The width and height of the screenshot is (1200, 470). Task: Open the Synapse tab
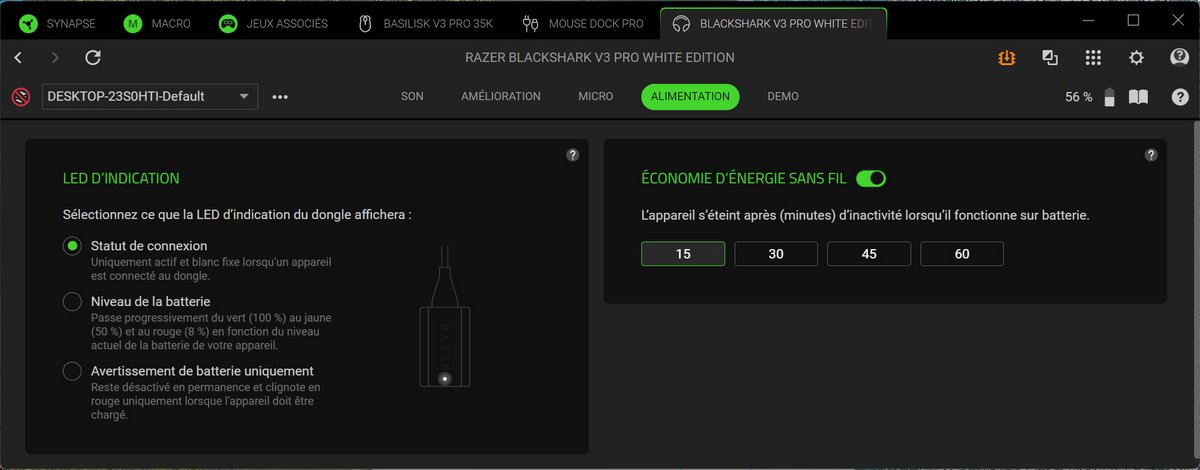click(x=55, y=22)
